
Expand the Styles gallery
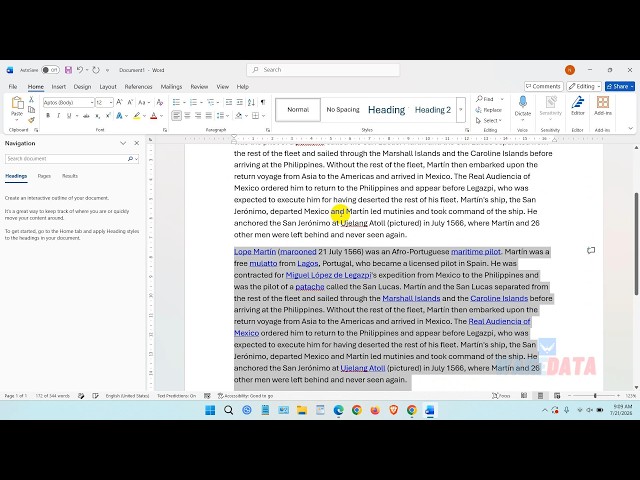coord(461,109)
